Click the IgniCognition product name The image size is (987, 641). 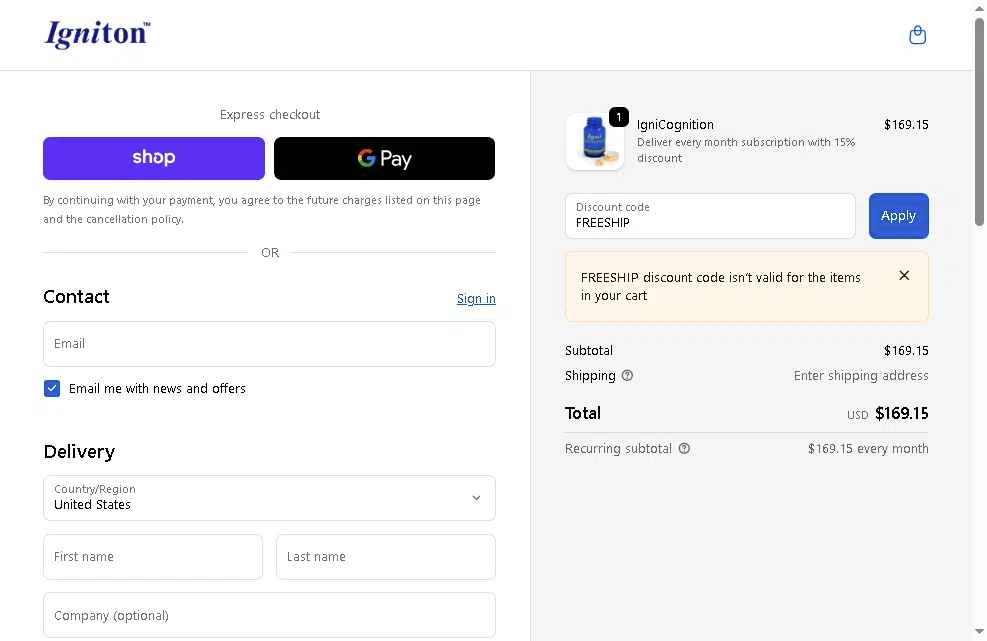[x=675, y=125]
